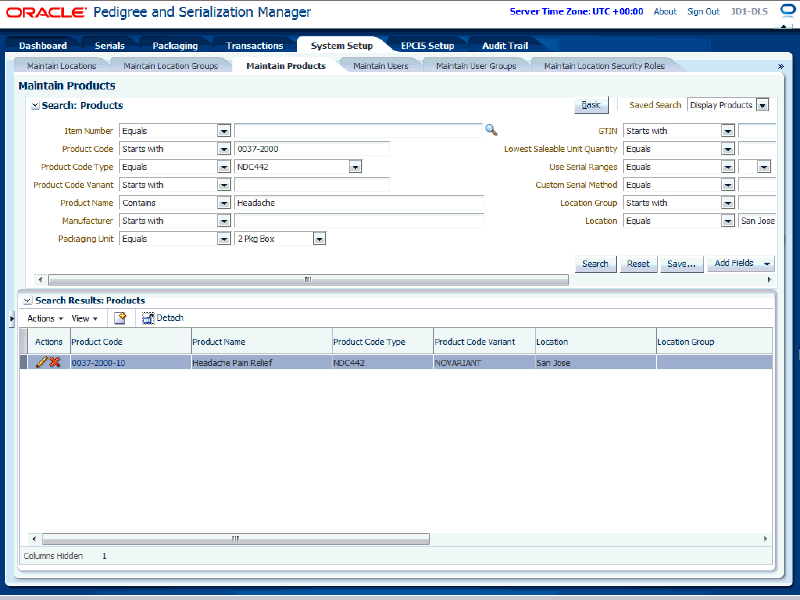This screenshot has width=800, height=600.
Task: Open the View menu
Action: [84, 318]
